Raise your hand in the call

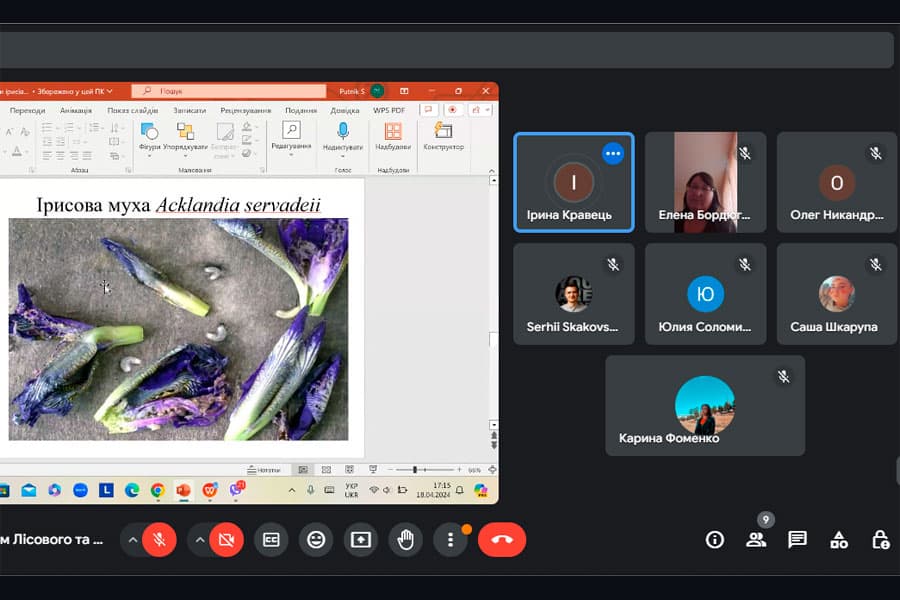tap(405, 540)
